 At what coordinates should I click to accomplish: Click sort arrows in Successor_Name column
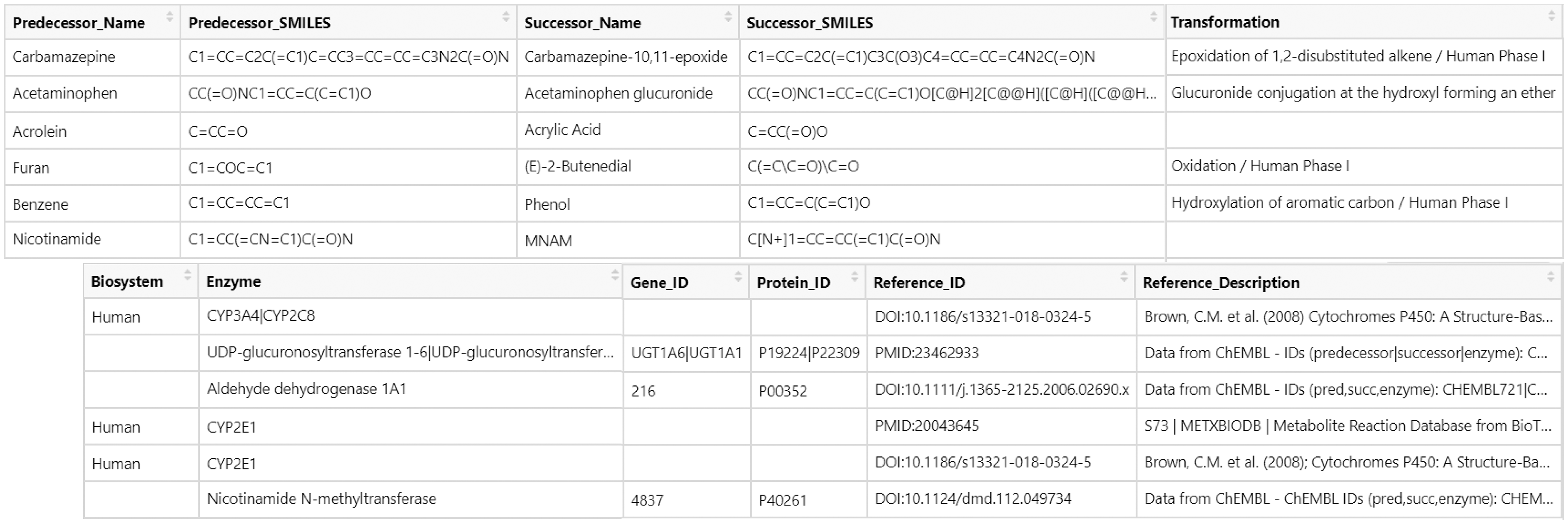coord(728,17)
